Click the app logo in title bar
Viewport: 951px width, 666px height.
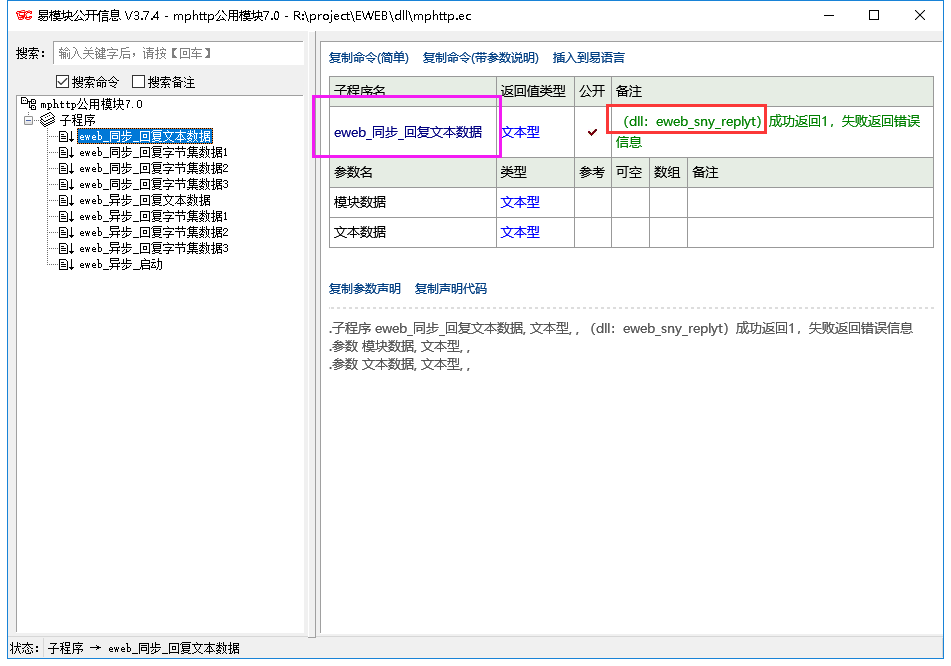point(22,15)
